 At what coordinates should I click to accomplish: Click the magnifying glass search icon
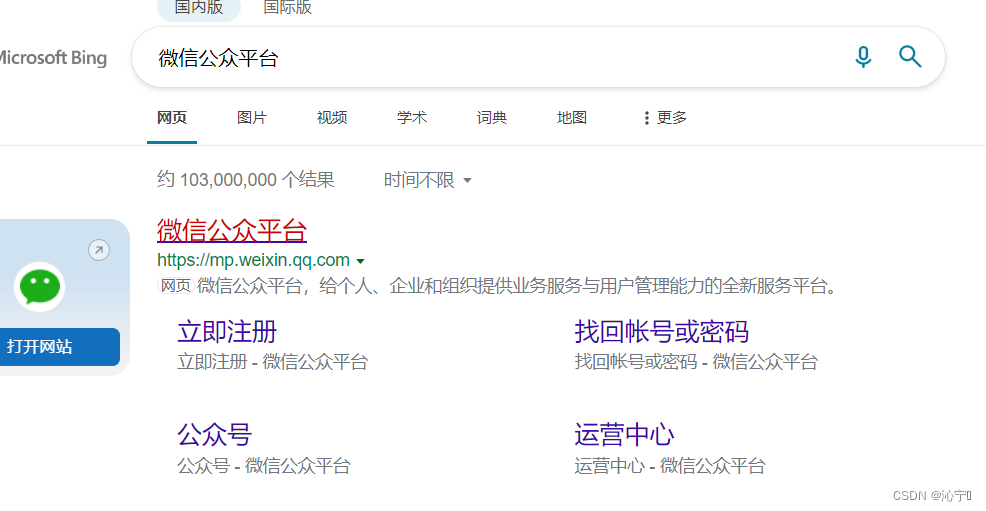tap(909, 57)
